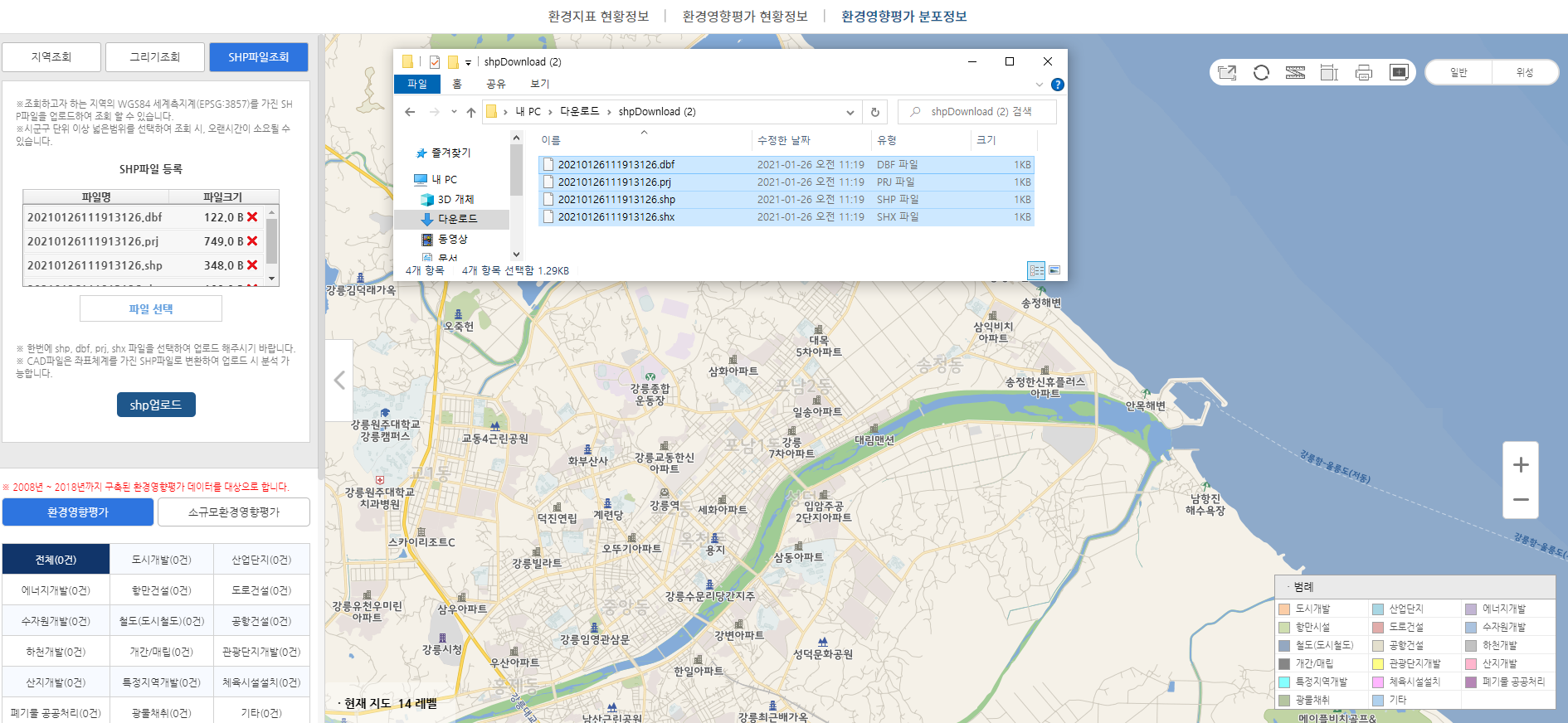Zoom in on the map with the plus button

[x=1521, y=465]
